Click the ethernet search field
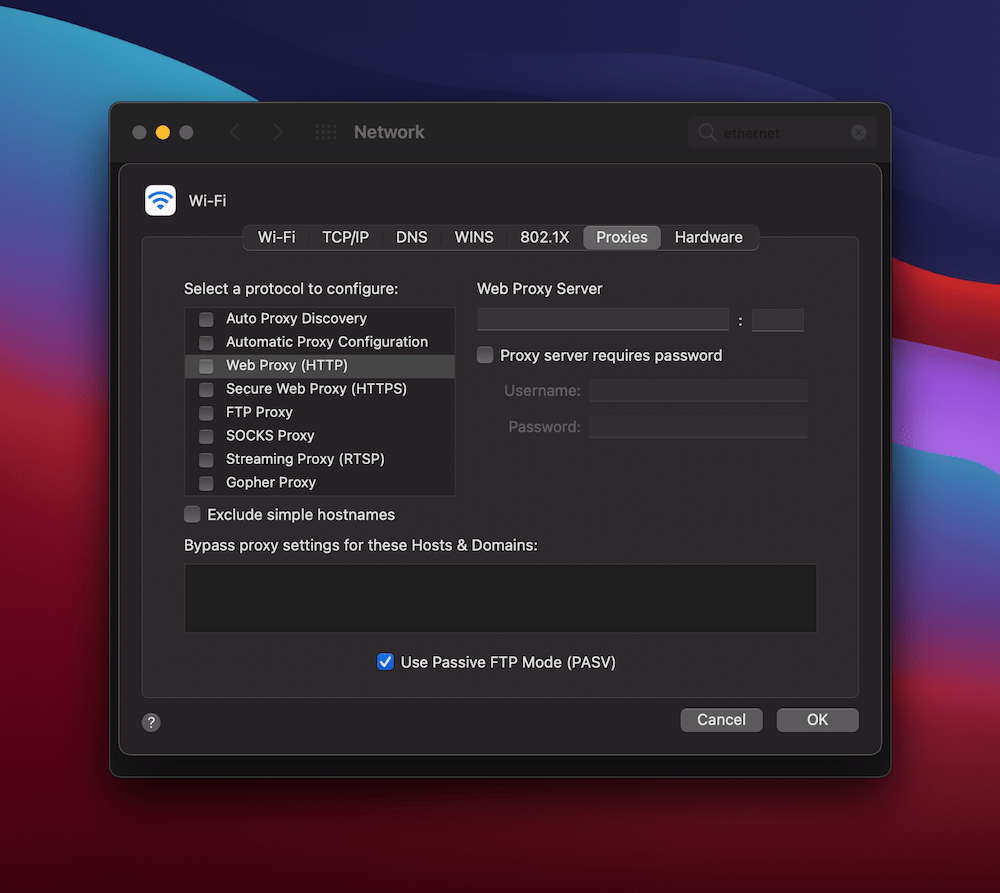Screen dimensions: 1000x893 click(x=781, y=133)
